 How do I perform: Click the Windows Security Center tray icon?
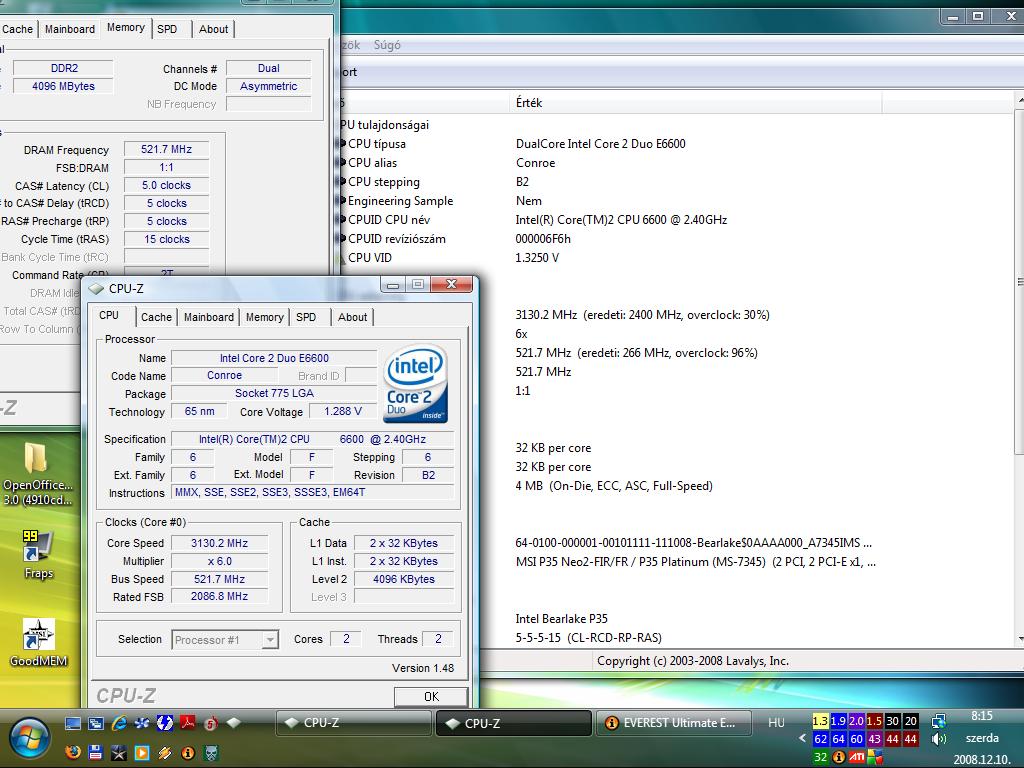875,757
